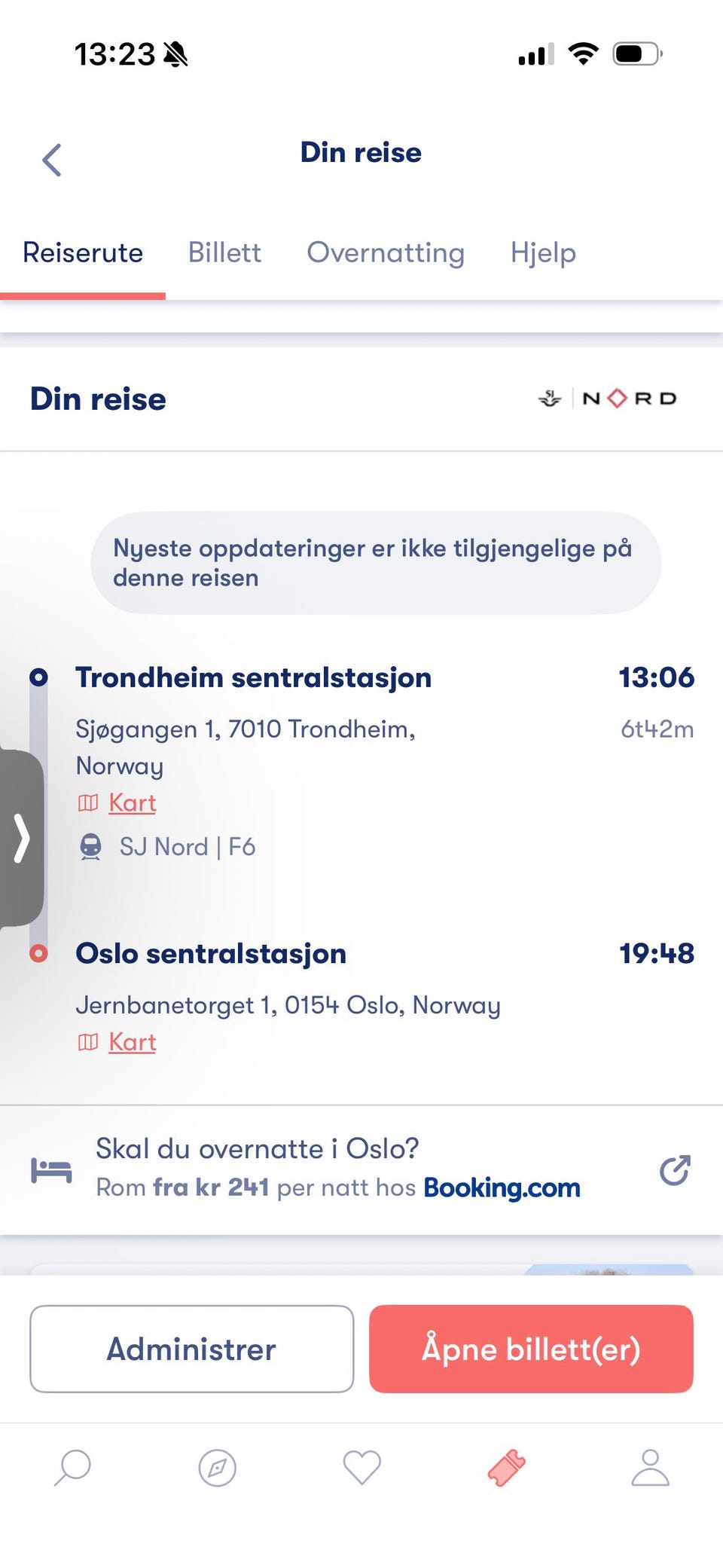Tap the Skal du overnatte i Oslo banner

[x=337, y=1168]
